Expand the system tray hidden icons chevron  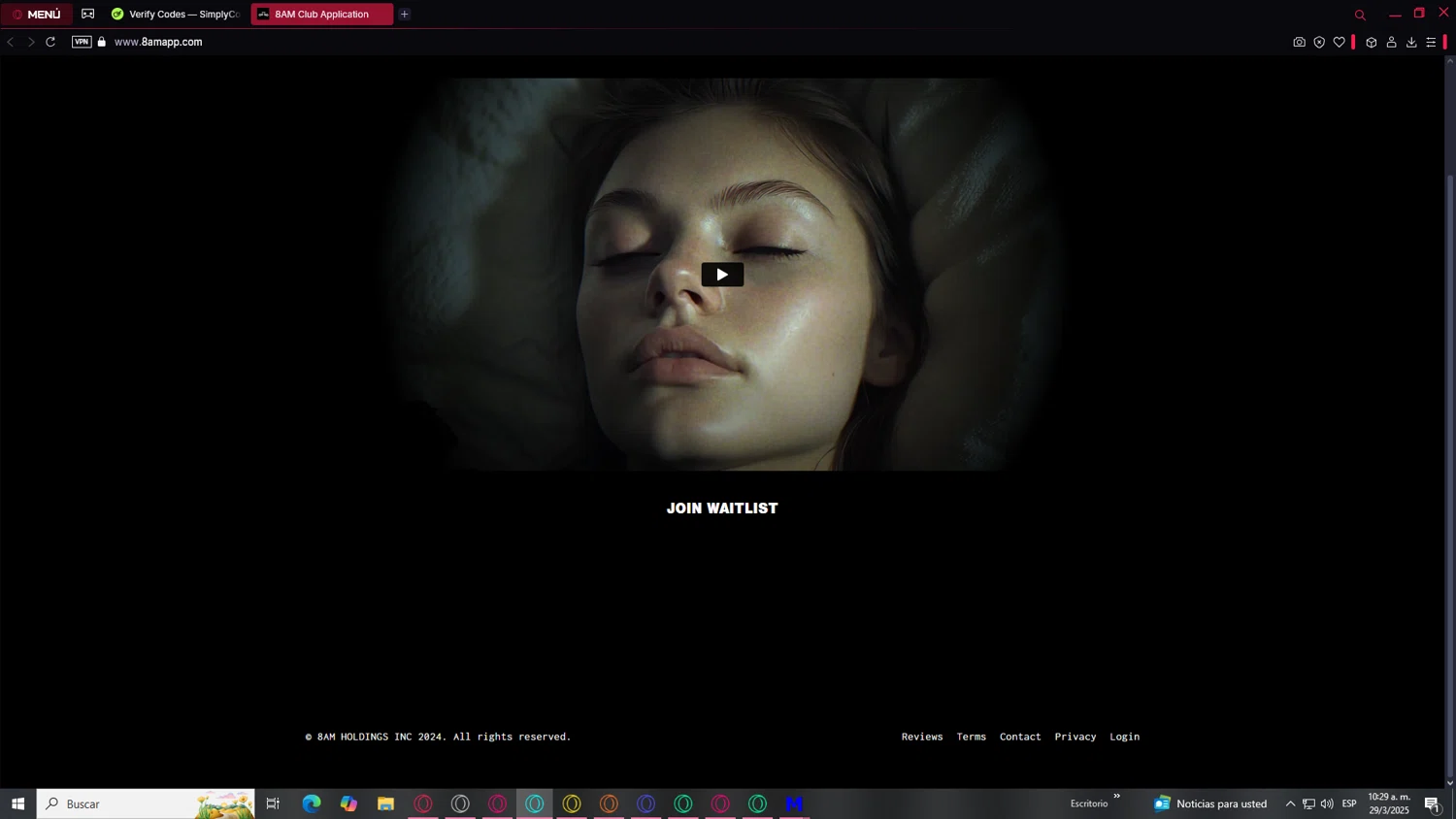[1290, 803]
